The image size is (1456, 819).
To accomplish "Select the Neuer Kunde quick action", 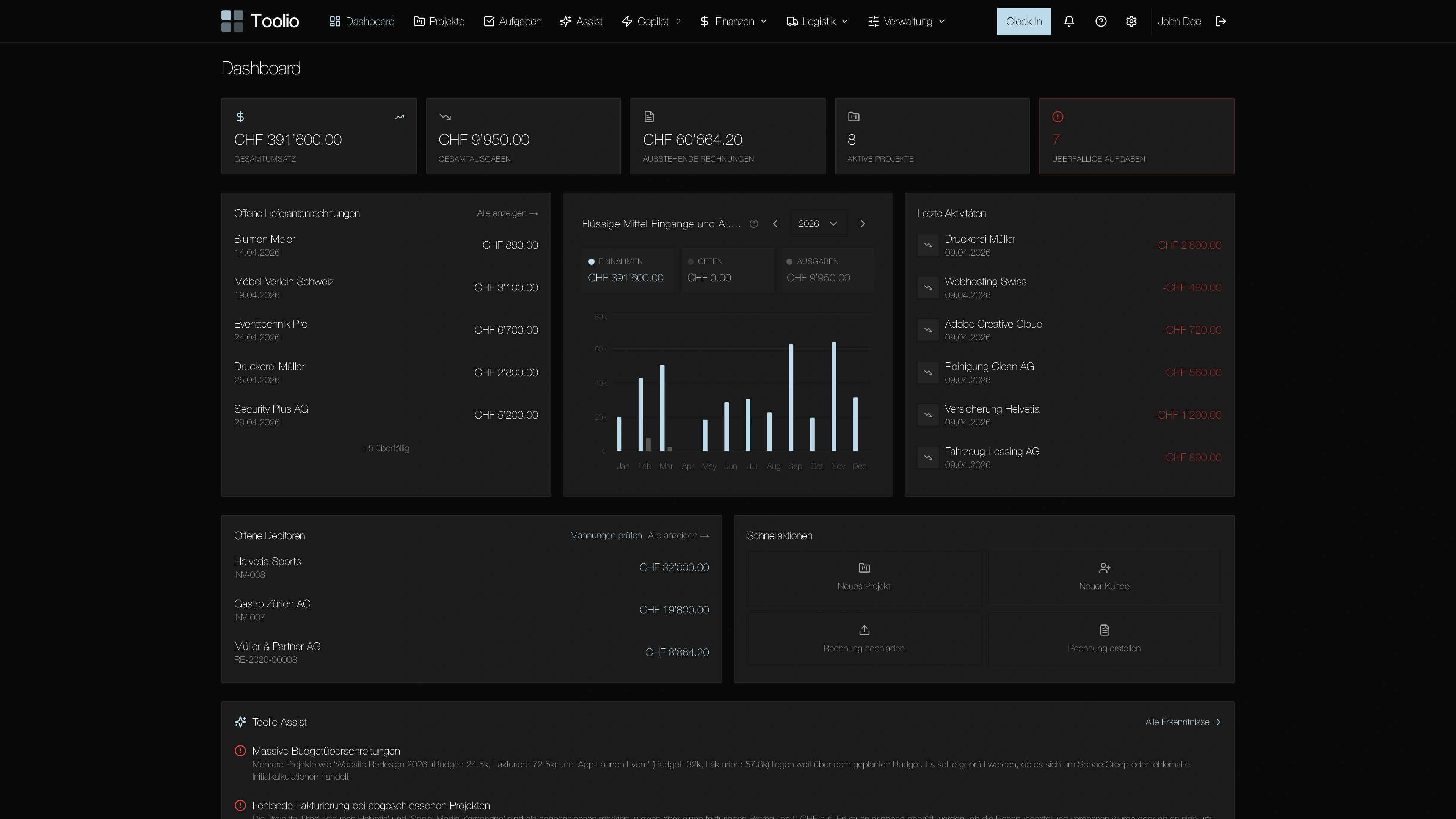I will (1104, 576).
